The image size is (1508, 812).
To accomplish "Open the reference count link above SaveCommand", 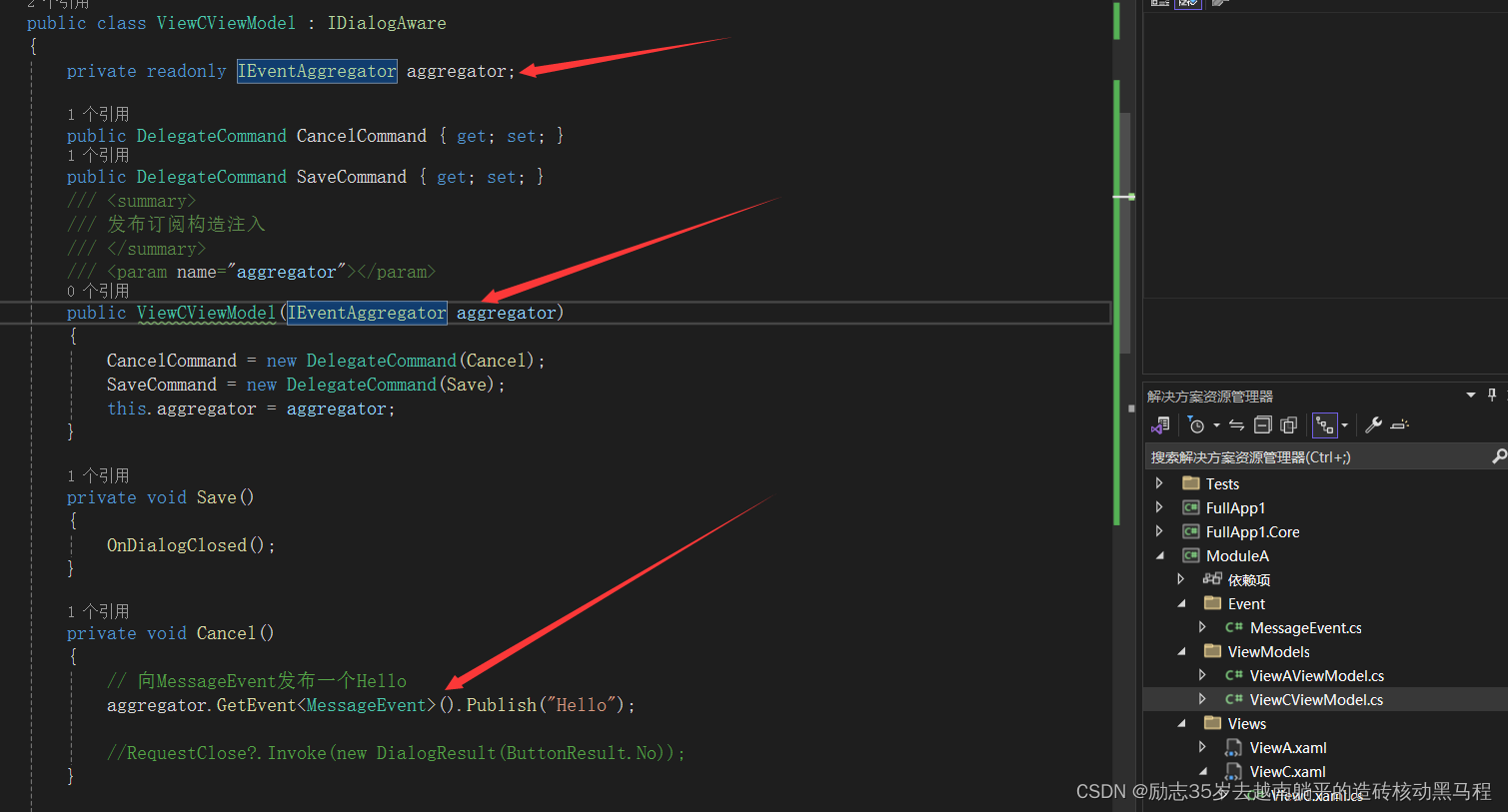I will pos(98,155).
